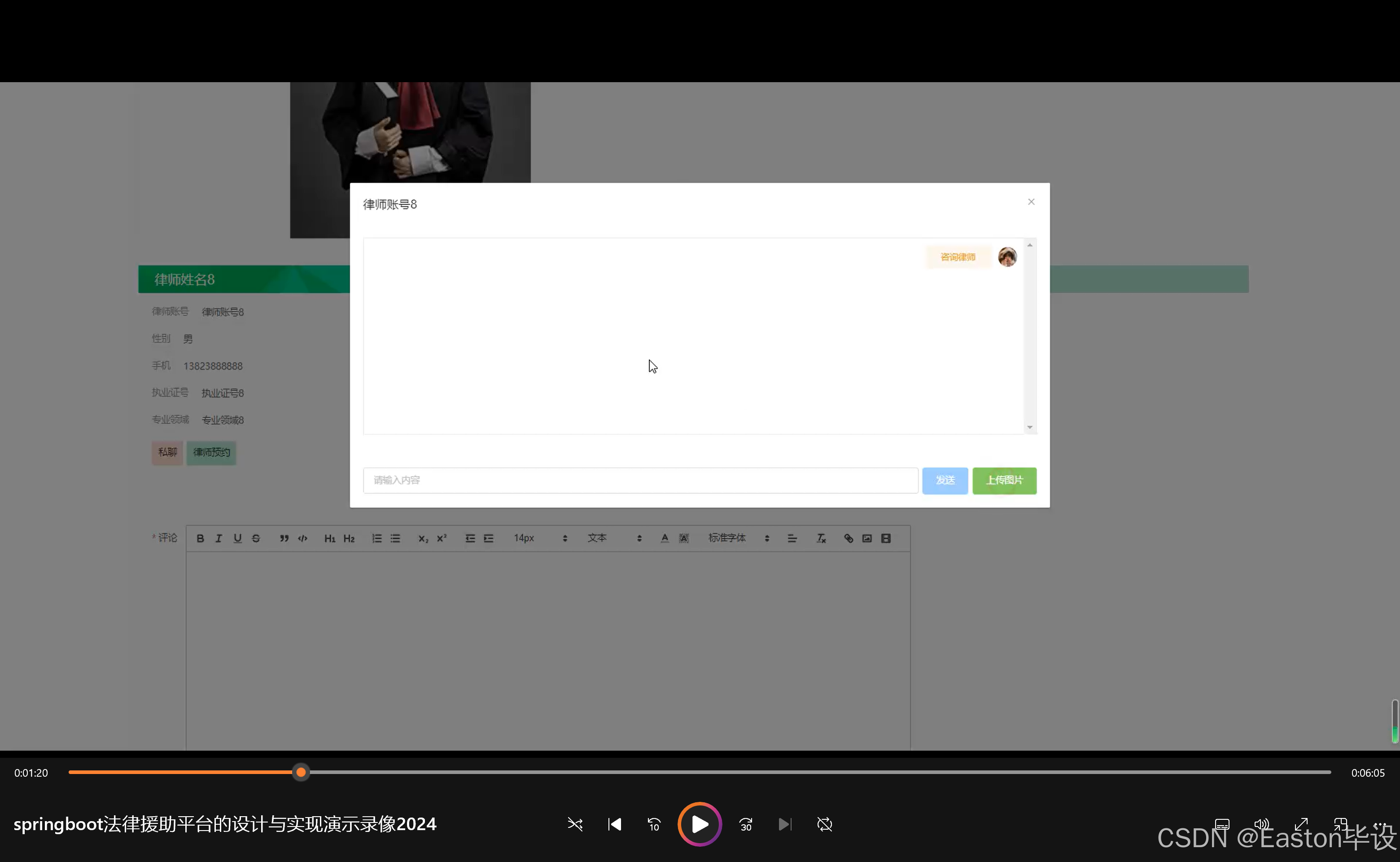
Task: Insert image in the comment editor
Action: pyautogui.click(x=866, y=538)
